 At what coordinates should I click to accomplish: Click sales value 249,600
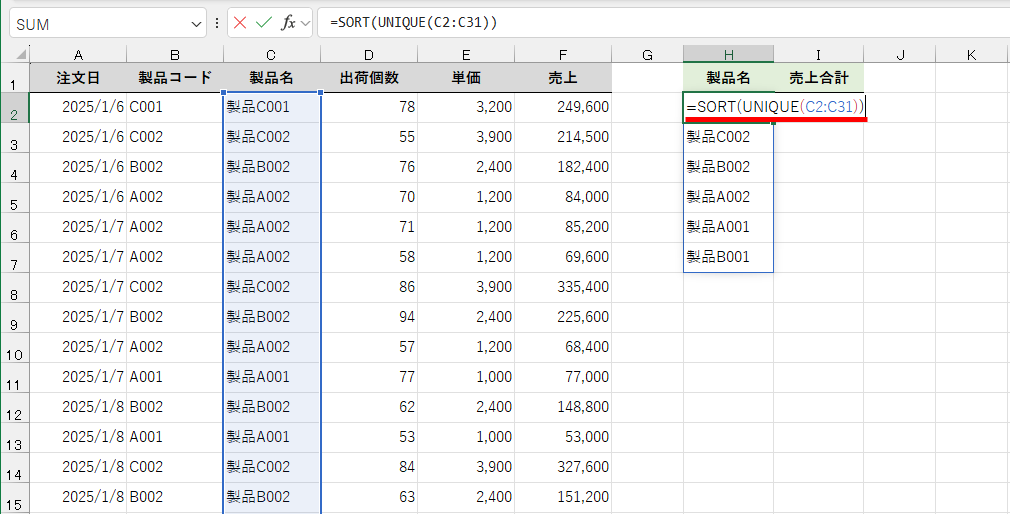point(563,108)
